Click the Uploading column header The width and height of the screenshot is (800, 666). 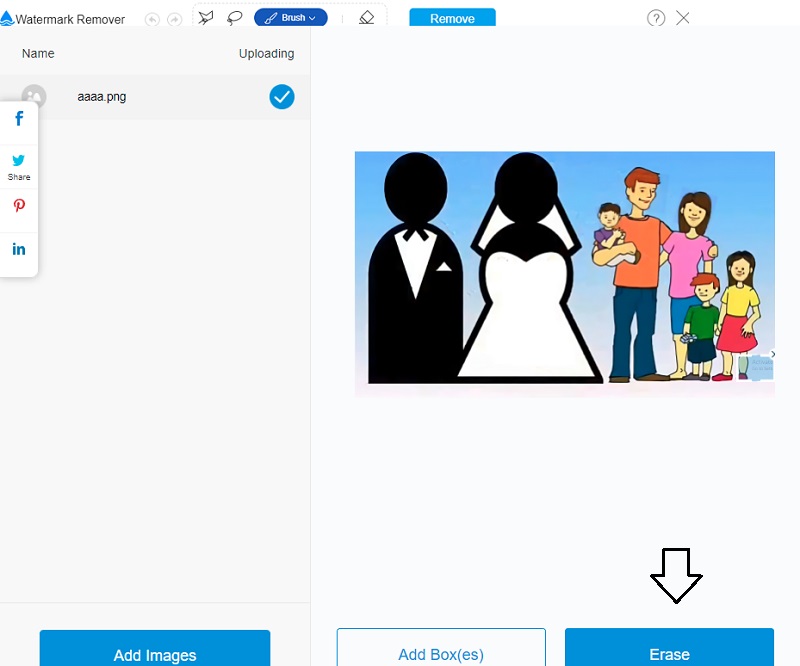[x=266, y=53]
